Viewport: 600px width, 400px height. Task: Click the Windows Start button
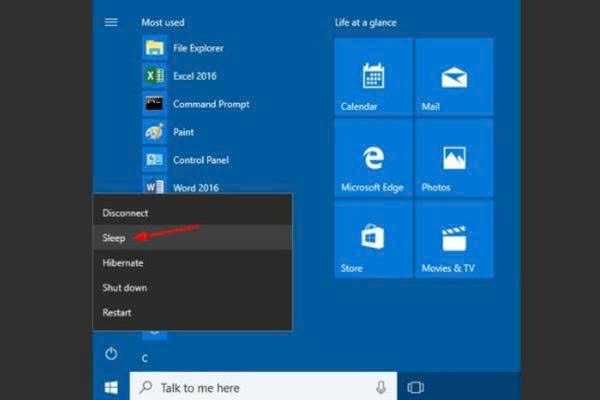[111, 388]
